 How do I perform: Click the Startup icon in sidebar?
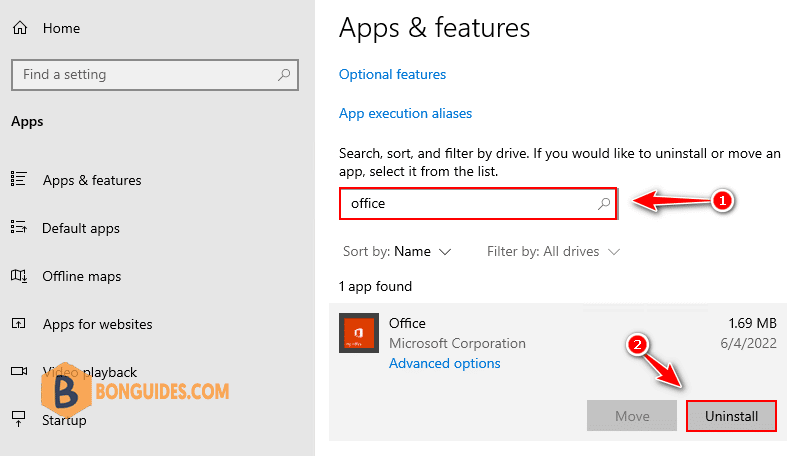(x=19, y=418)
